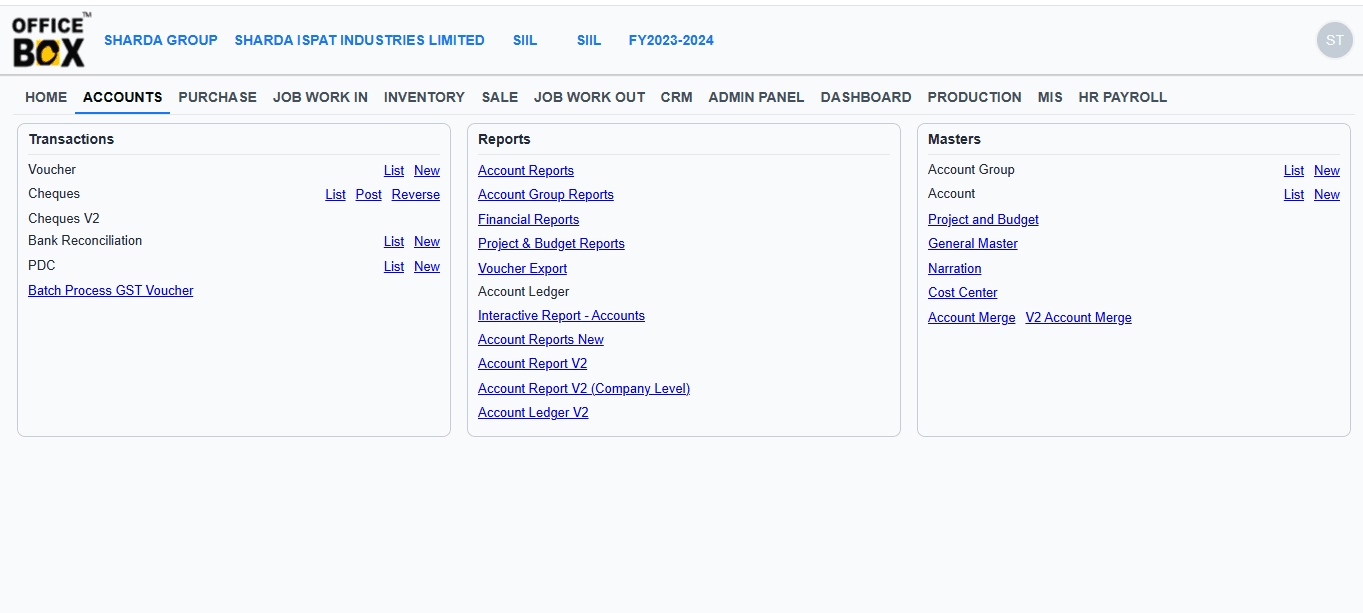Open Account Group Reports

tap(546, 195)
